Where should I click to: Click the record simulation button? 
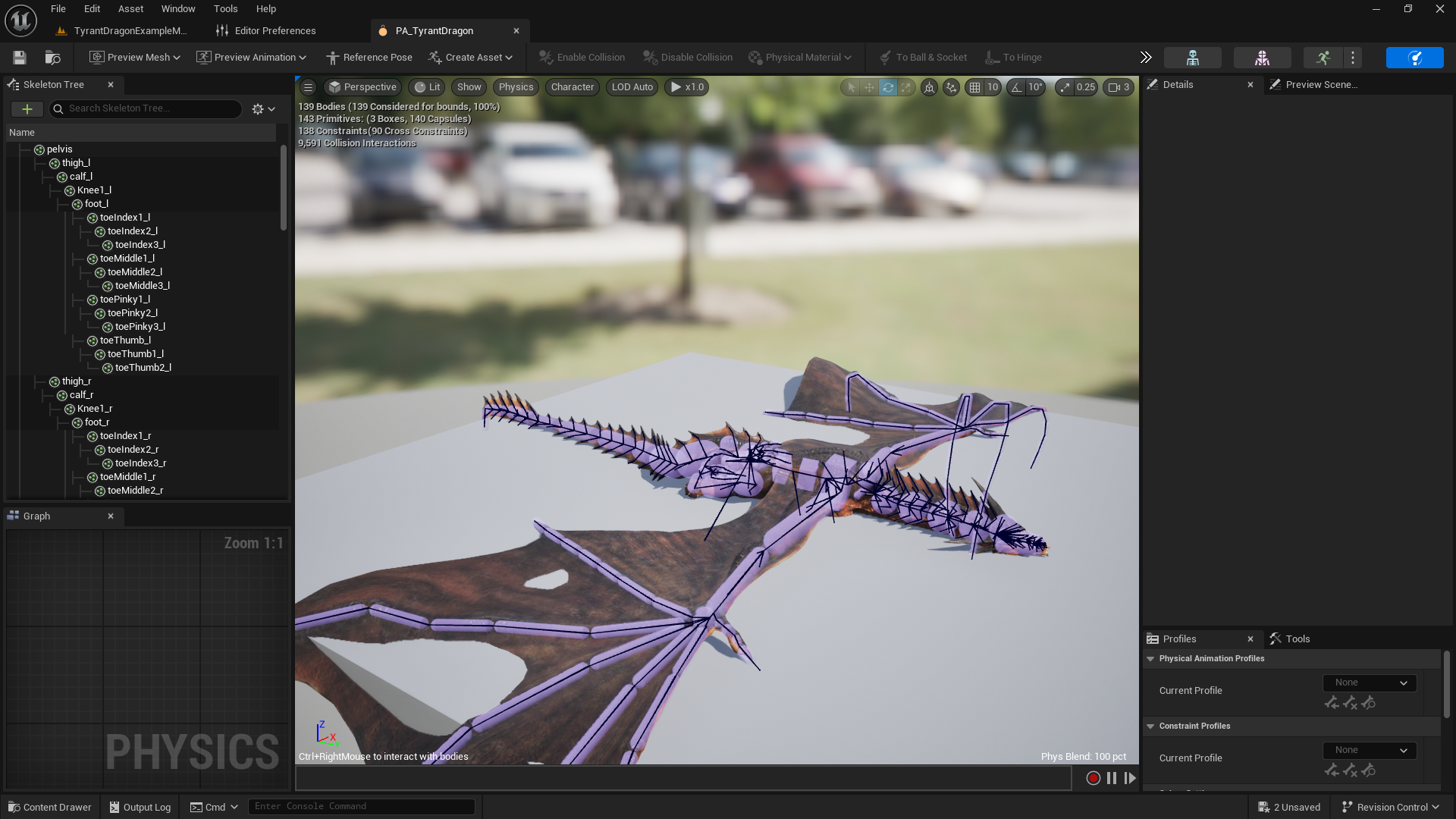tap(1093, 778)
